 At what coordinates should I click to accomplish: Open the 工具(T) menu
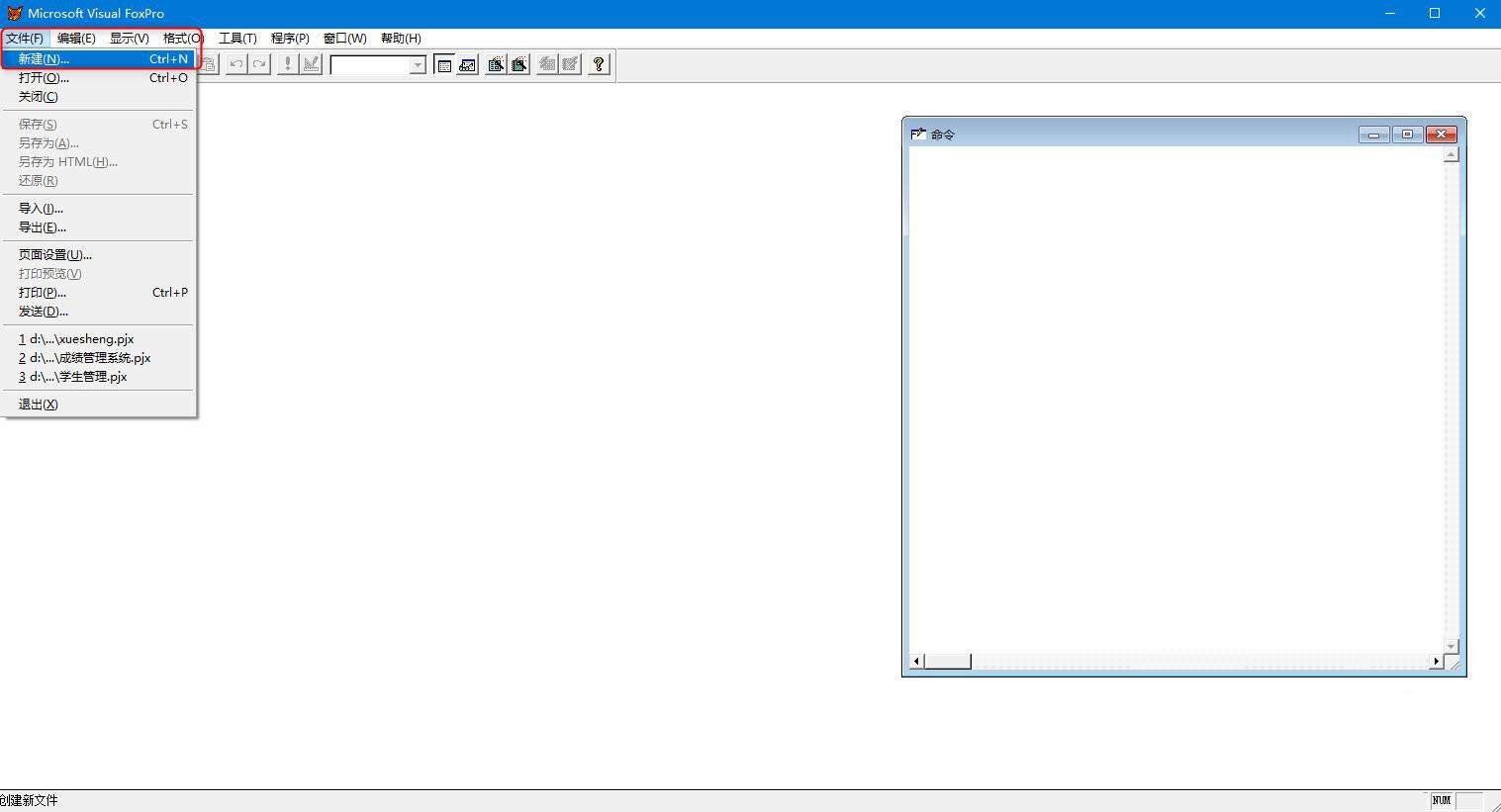237,39
